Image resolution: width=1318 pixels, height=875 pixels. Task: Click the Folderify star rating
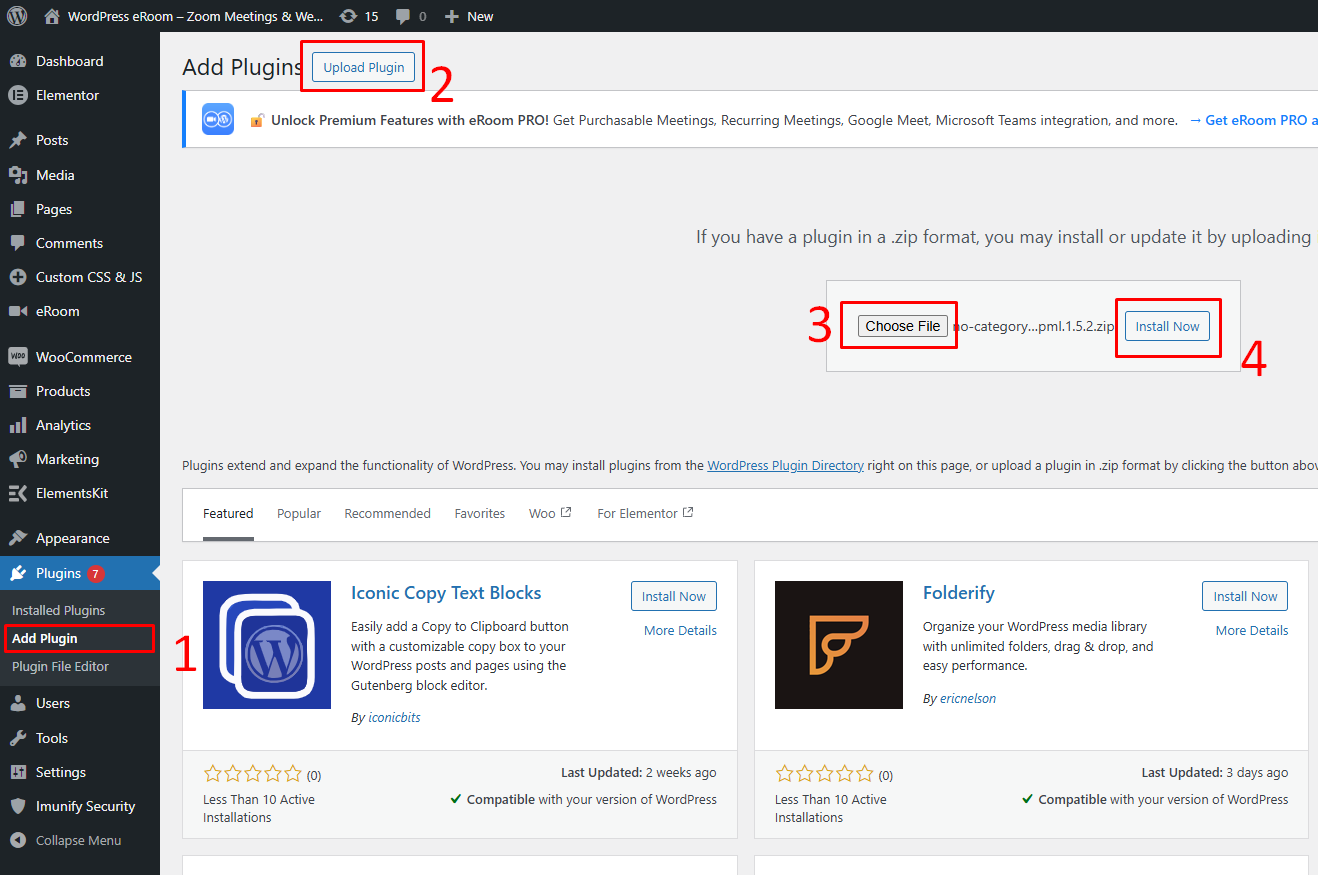pyautogui.click(x=824, y=774)
